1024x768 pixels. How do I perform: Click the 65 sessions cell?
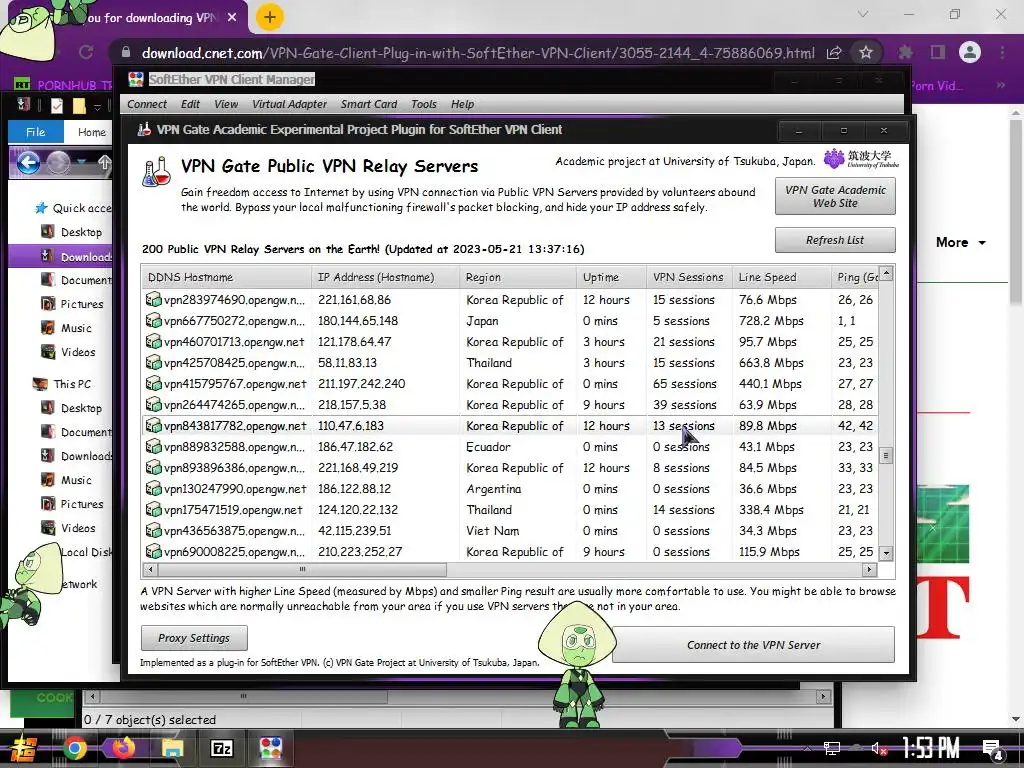pos(685,383)
